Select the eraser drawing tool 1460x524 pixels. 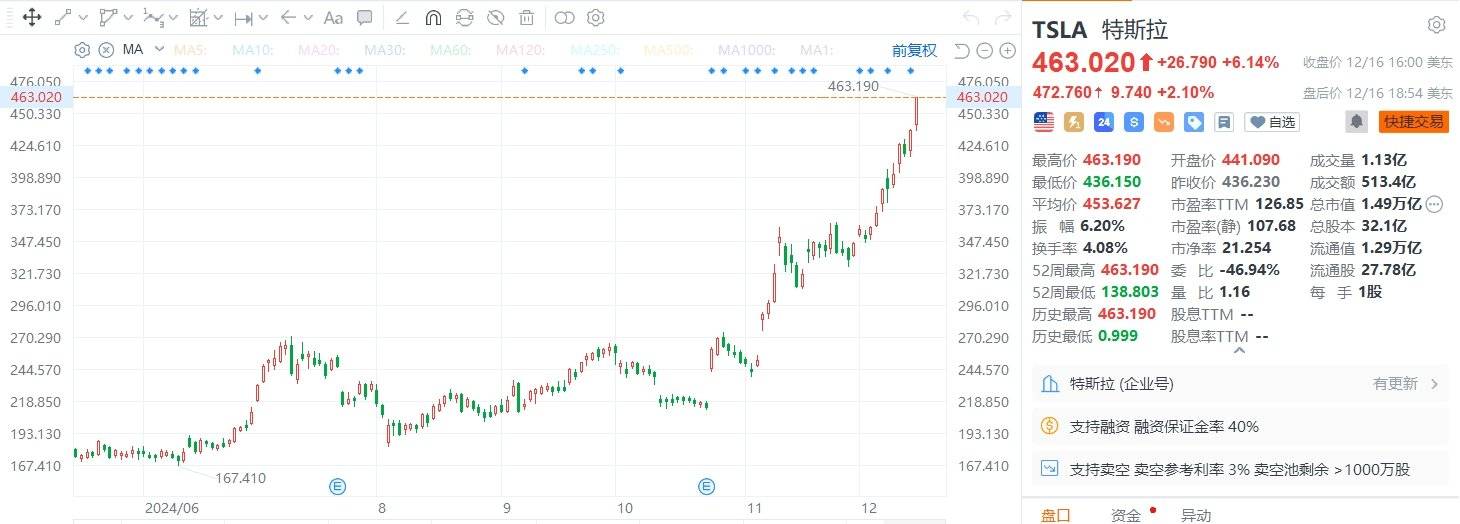pos(402,17)
